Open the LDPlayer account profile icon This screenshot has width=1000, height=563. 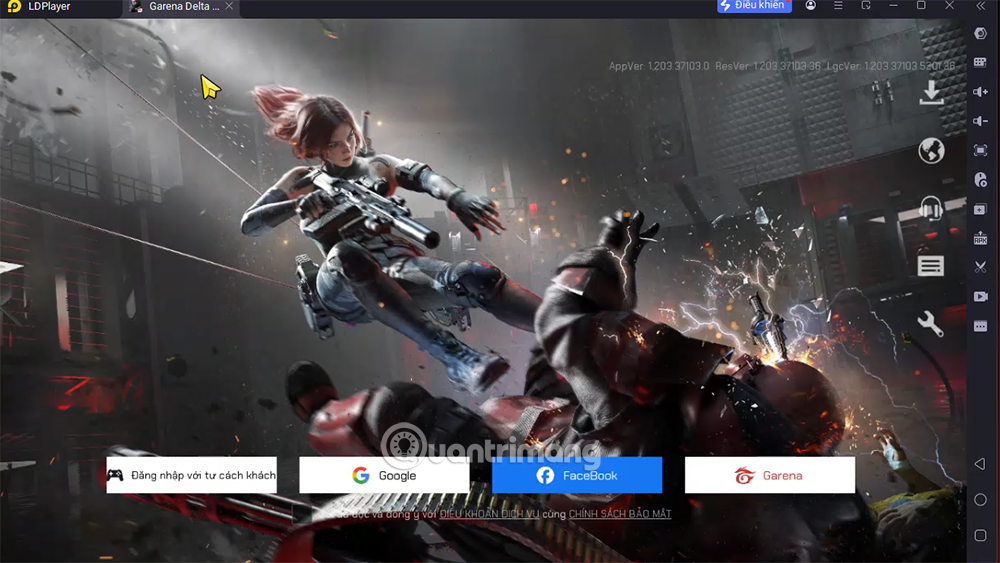[x=810, y=5]
